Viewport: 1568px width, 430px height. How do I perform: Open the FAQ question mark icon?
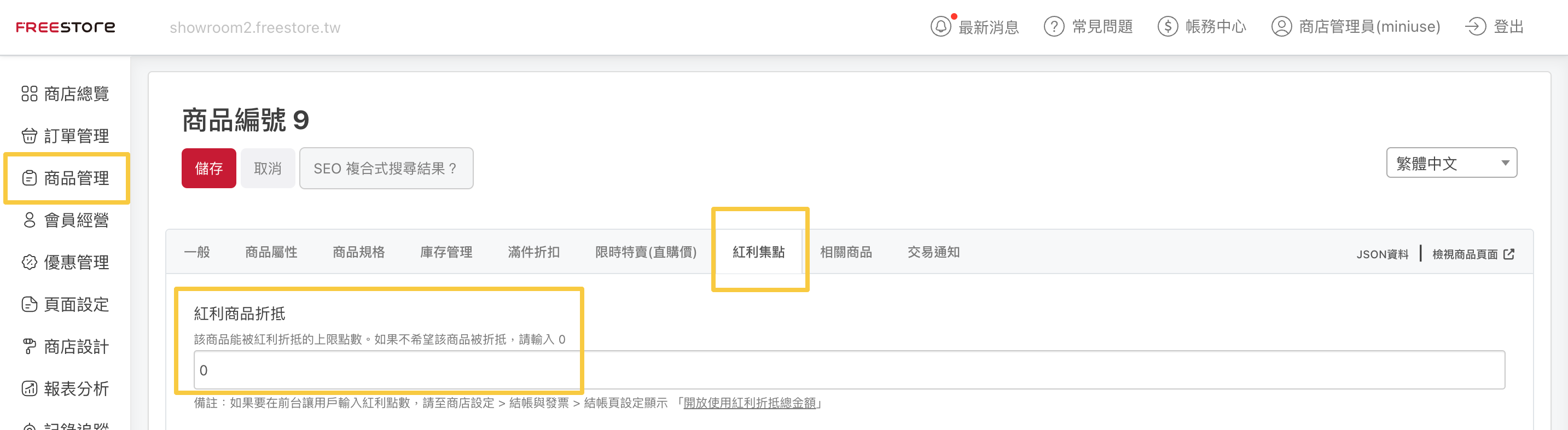pos(1054,27)
